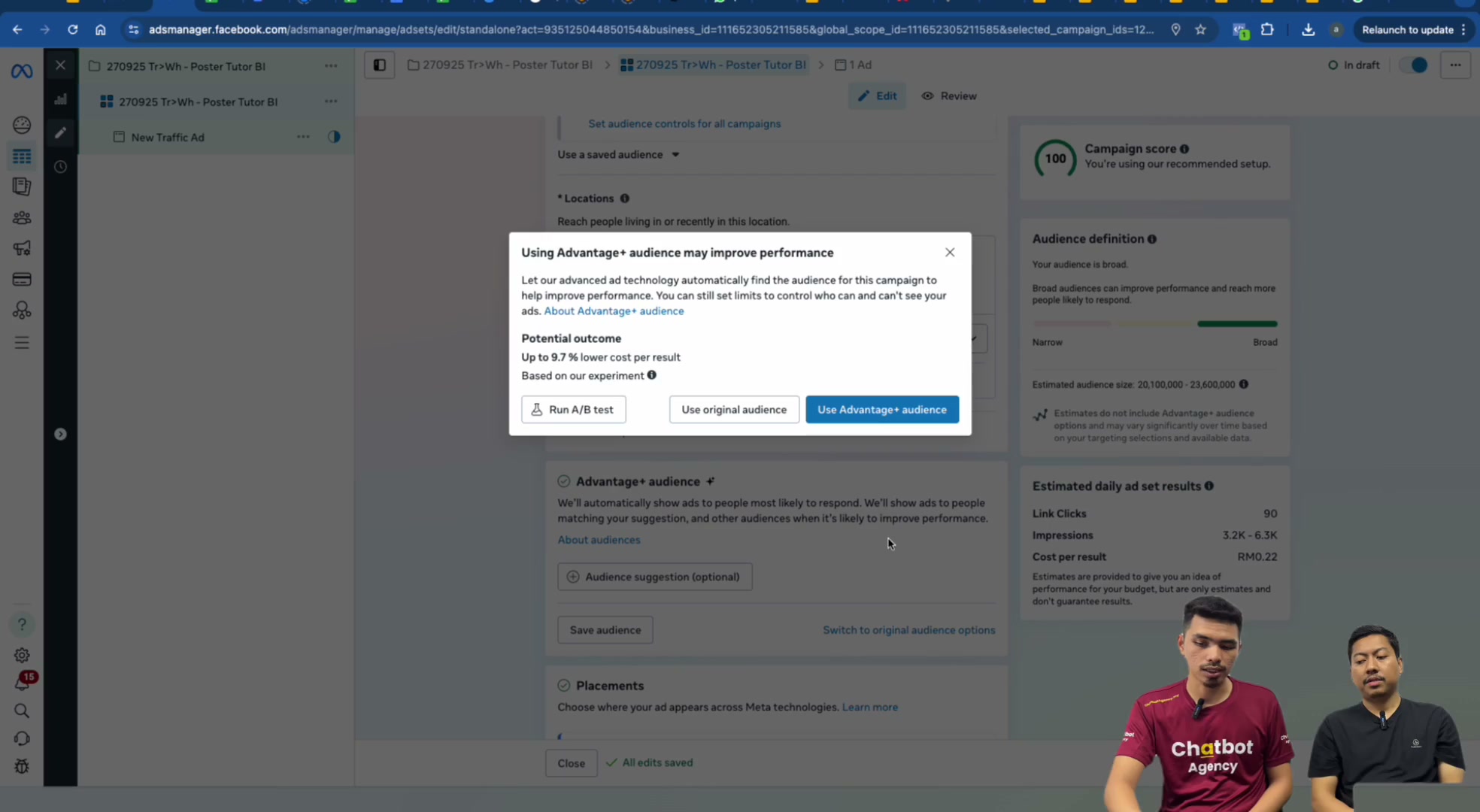Open more options for New Traffic Ad
This screenshot has height=812, width=1480.
(303, 137)
